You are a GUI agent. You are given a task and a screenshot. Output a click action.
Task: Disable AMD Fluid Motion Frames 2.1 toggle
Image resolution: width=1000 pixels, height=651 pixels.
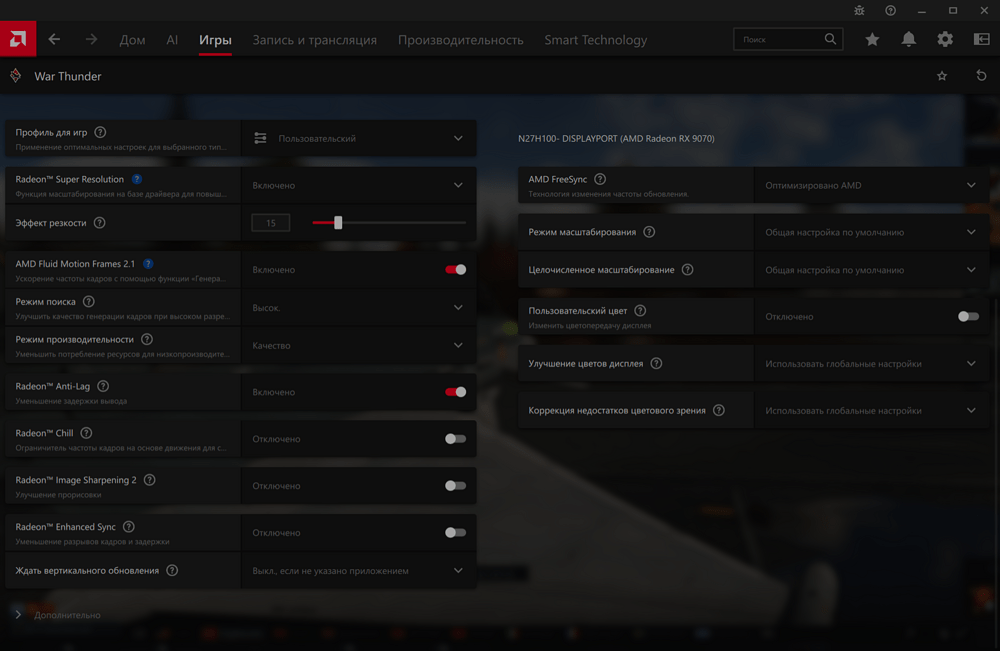[455, 270]
